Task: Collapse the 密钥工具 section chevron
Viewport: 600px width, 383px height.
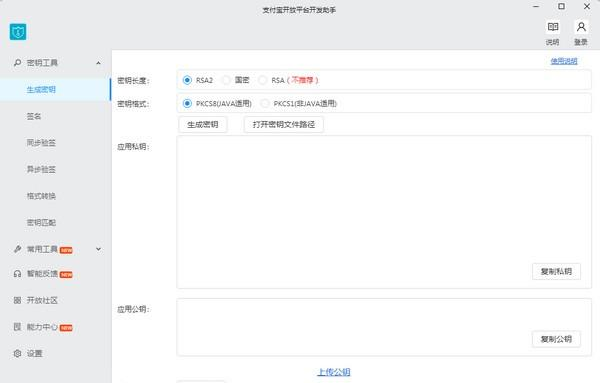Action: tap(98, 63)
